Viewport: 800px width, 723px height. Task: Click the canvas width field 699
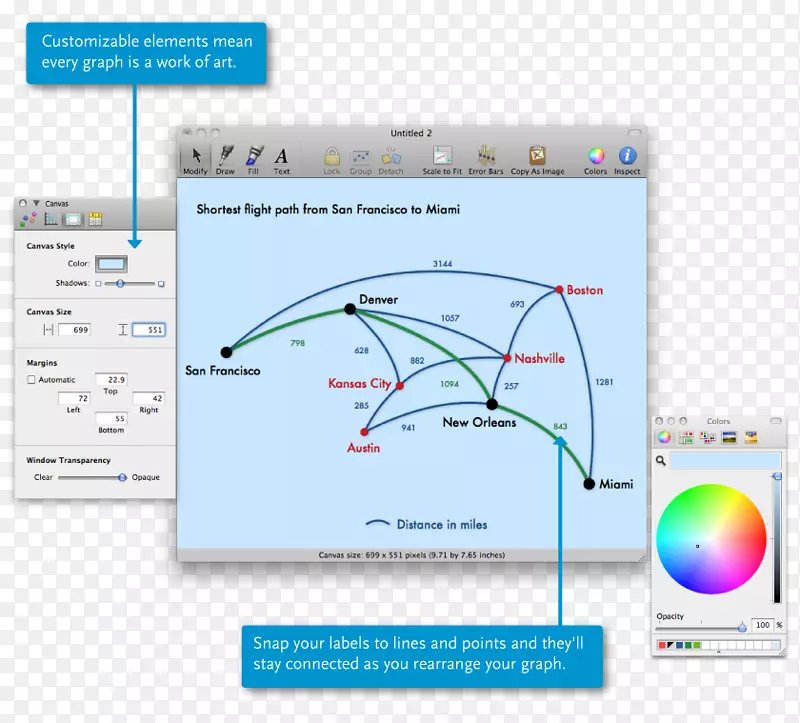74,330
